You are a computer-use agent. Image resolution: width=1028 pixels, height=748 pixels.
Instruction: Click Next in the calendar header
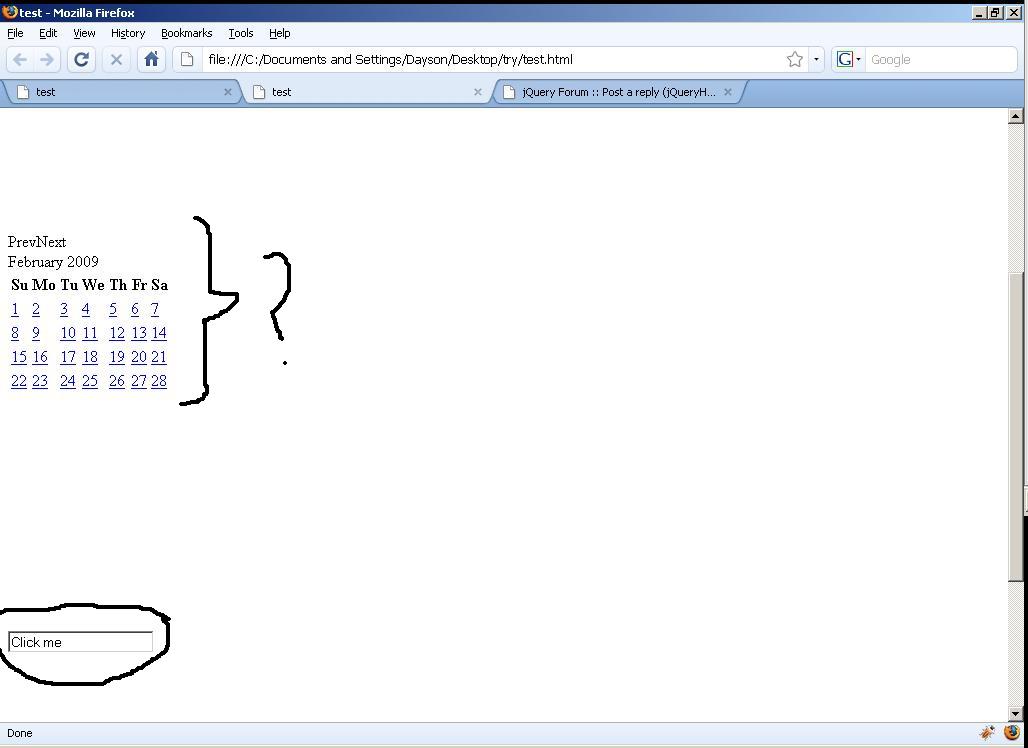tap(52, 242)
